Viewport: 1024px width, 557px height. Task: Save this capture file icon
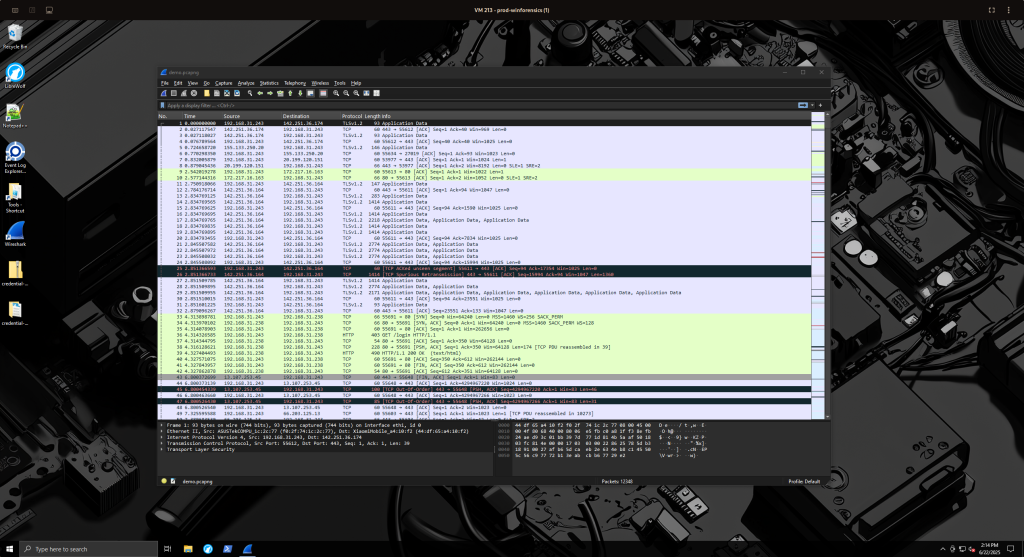coord(217,93)
